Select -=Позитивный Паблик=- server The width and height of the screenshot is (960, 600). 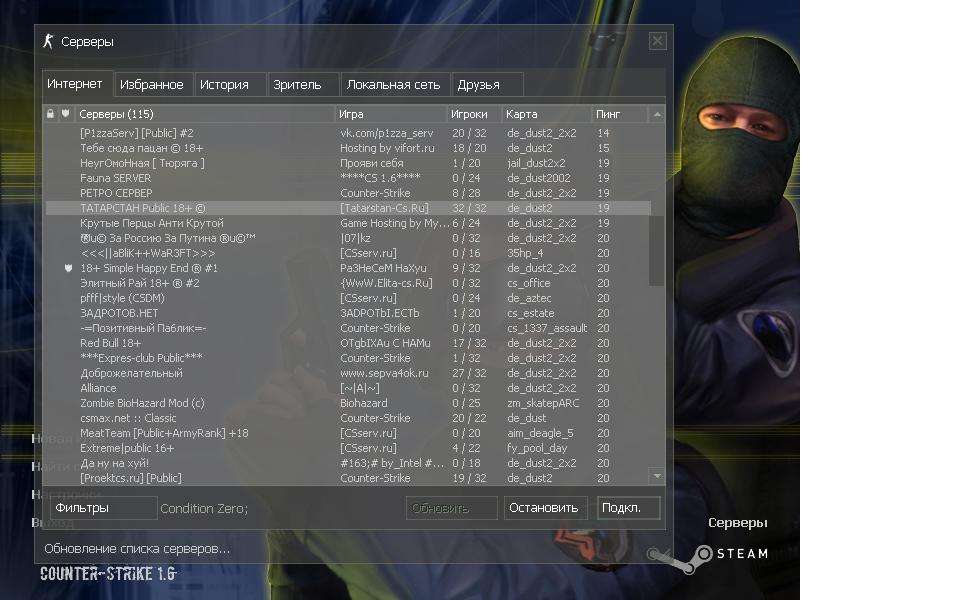click(348, 328)
